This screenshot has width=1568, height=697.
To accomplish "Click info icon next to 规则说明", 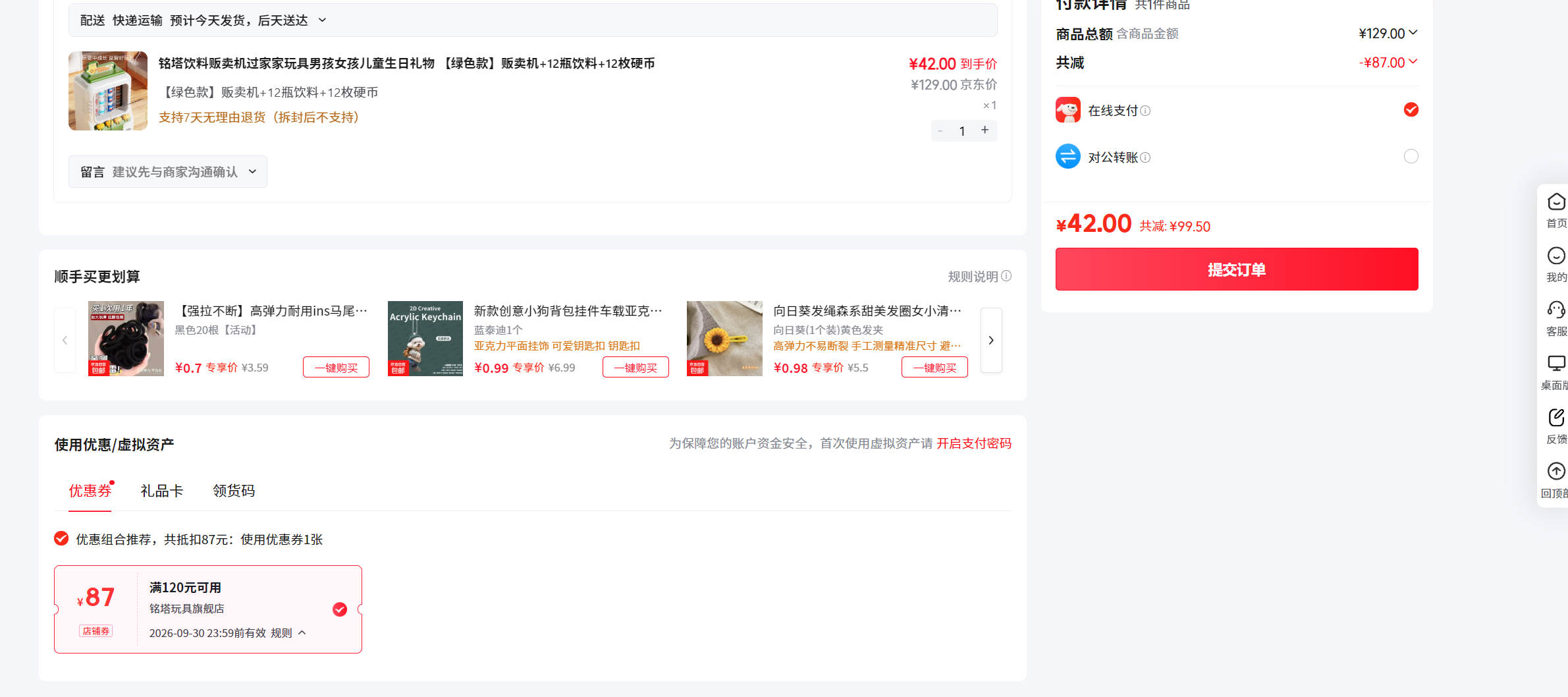I will [x=1006, y=276].
